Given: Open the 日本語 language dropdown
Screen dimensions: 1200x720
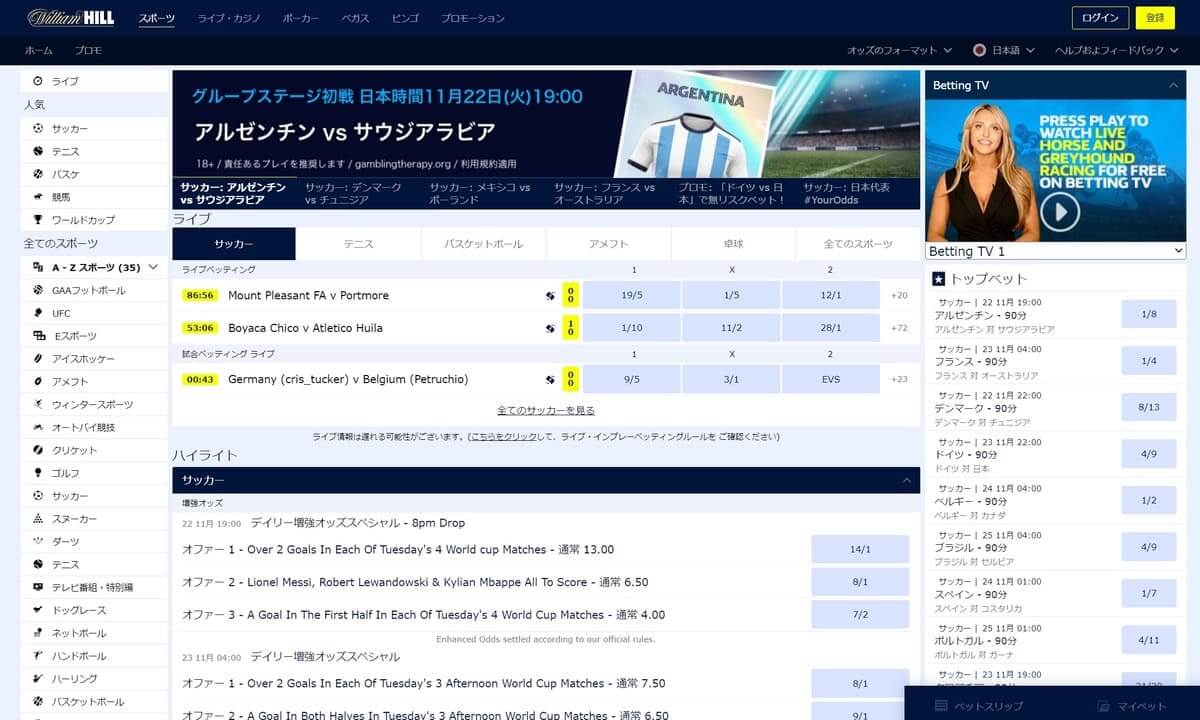Looking at the screenshot, I should tap(1003, 50).
